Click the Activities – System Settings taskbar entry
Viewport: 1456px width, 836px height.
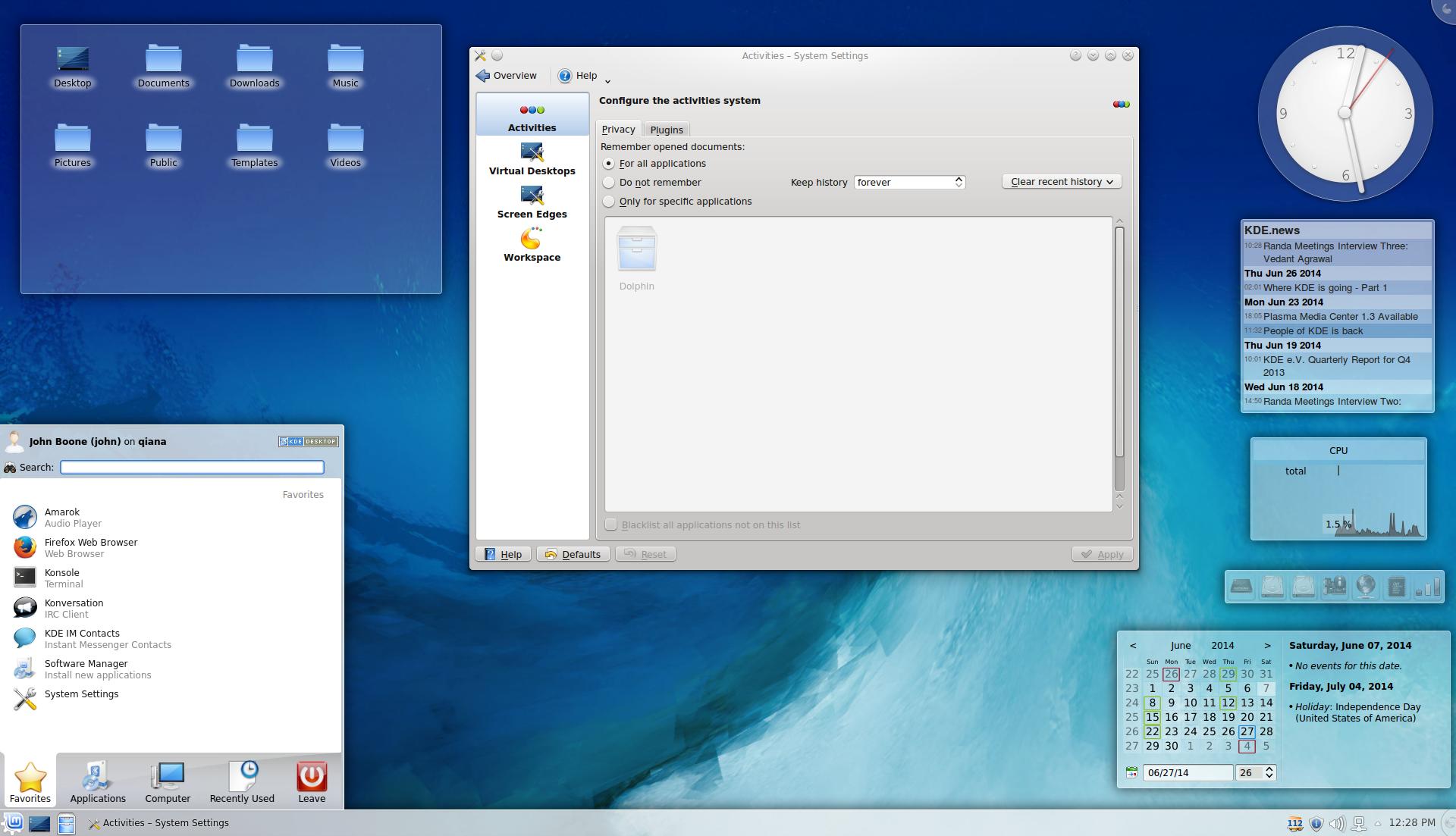159,823
